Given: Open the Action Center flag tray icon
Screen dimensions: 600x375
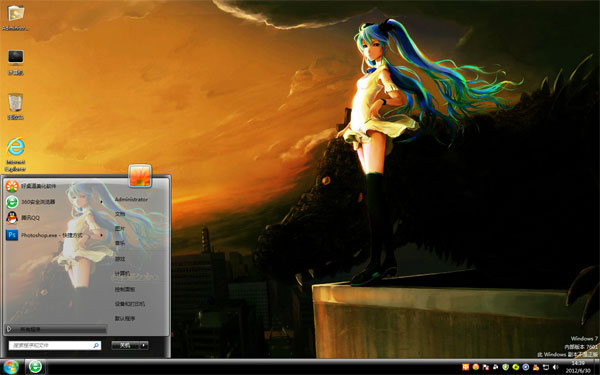Looking at the screenshot, I should point(486,367).
